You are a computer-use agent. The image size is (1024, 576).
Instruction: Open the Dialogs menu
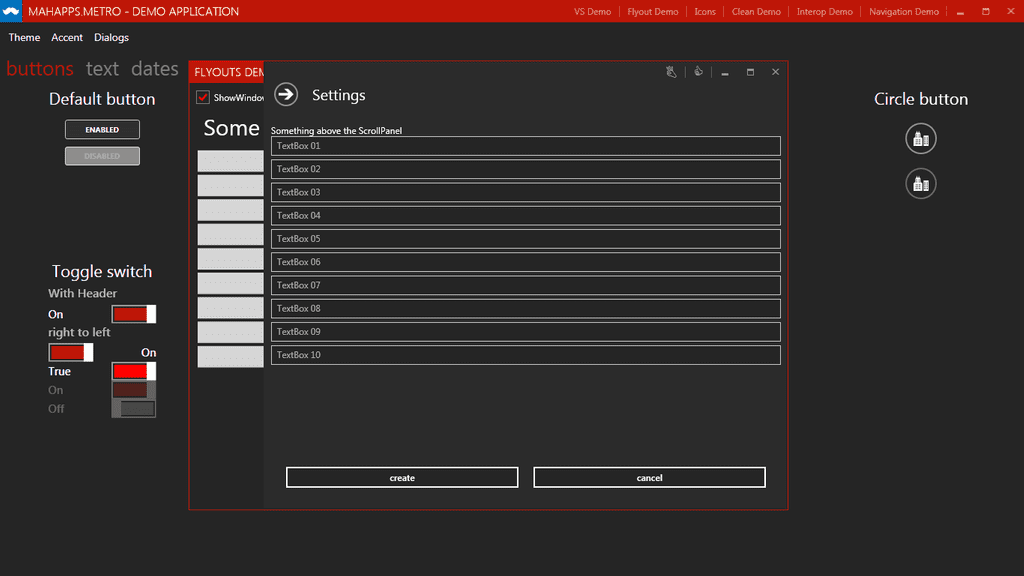(111, 37)
